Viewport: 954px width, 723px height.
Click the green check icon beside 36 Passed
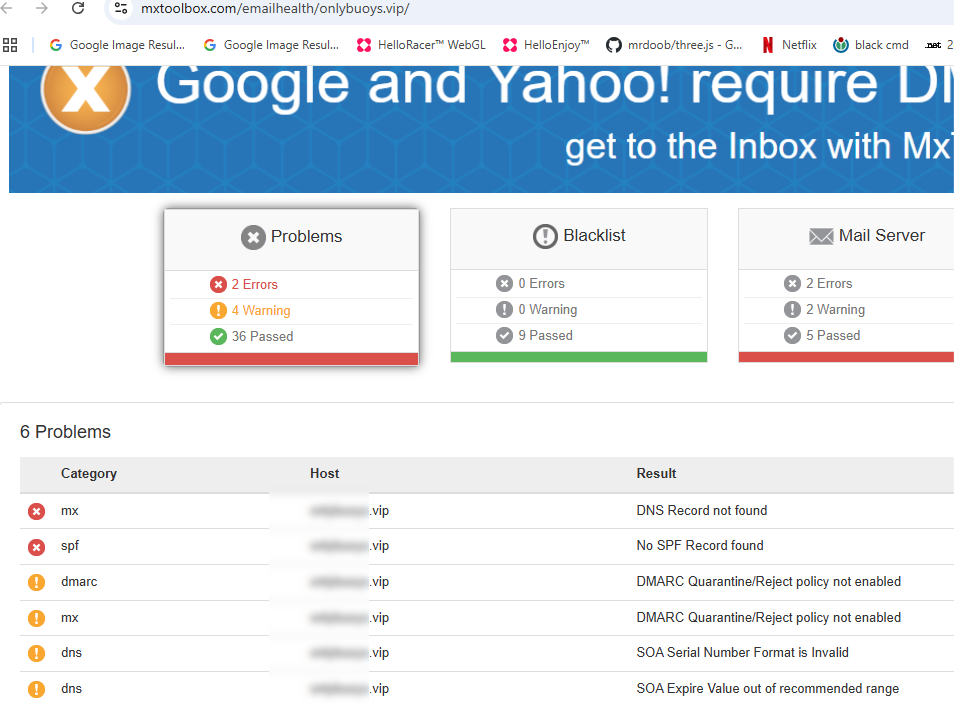pyautogui.click(x=218, y=336)
